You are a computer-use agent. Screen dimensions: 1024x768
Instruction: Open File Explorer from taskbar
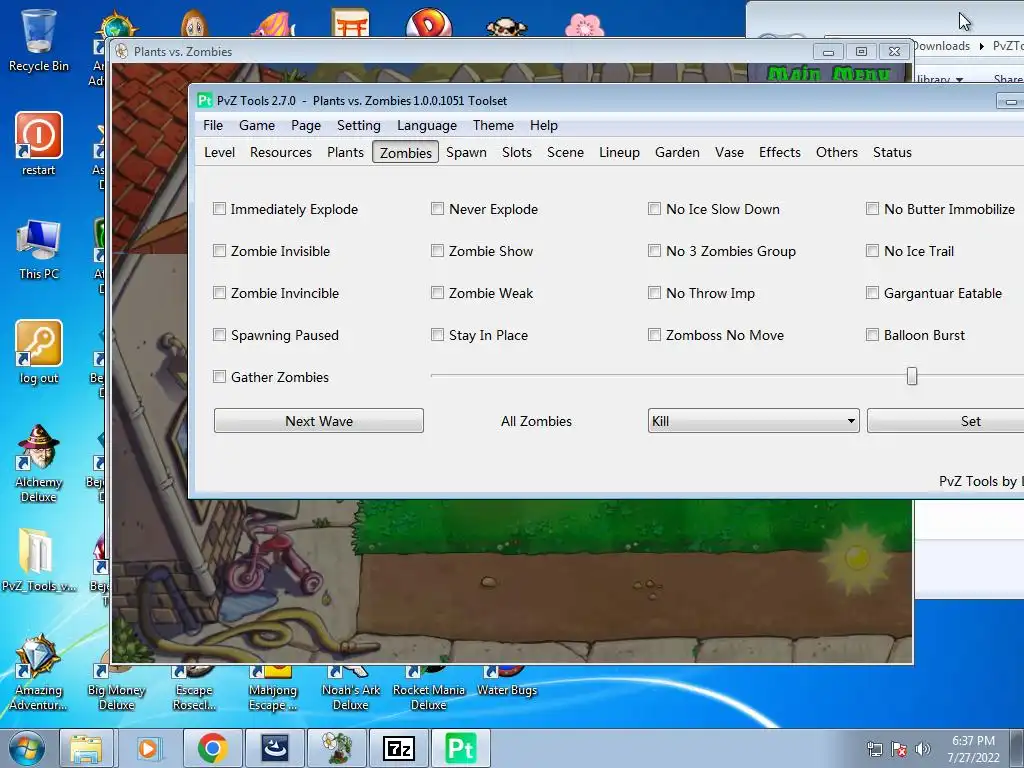(x=87, y=748)
